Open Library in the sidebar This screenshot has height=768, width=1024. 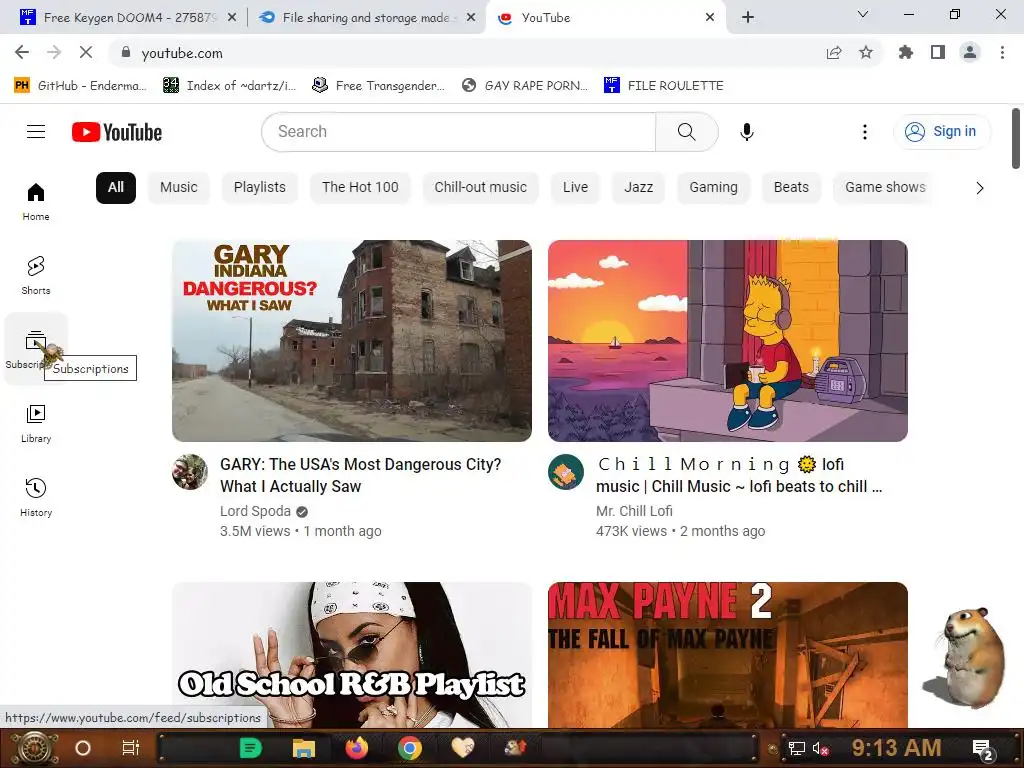click(x=36, y=423)
